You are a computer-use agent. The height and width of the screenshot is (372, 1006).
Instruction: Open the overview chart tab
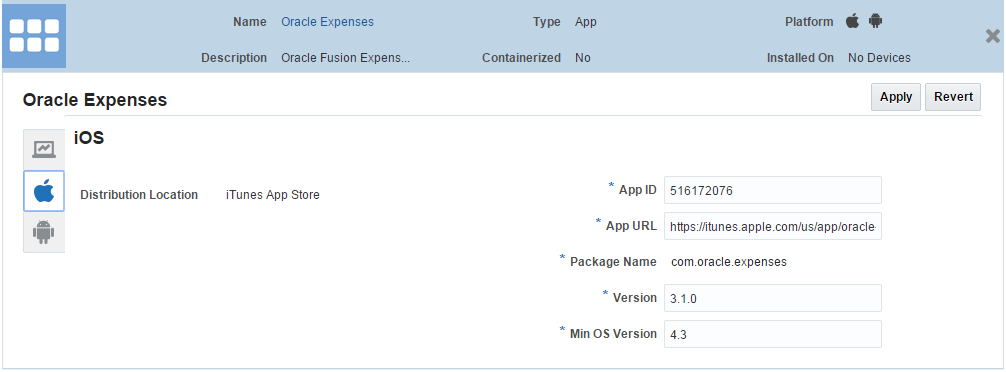(44, 149)
